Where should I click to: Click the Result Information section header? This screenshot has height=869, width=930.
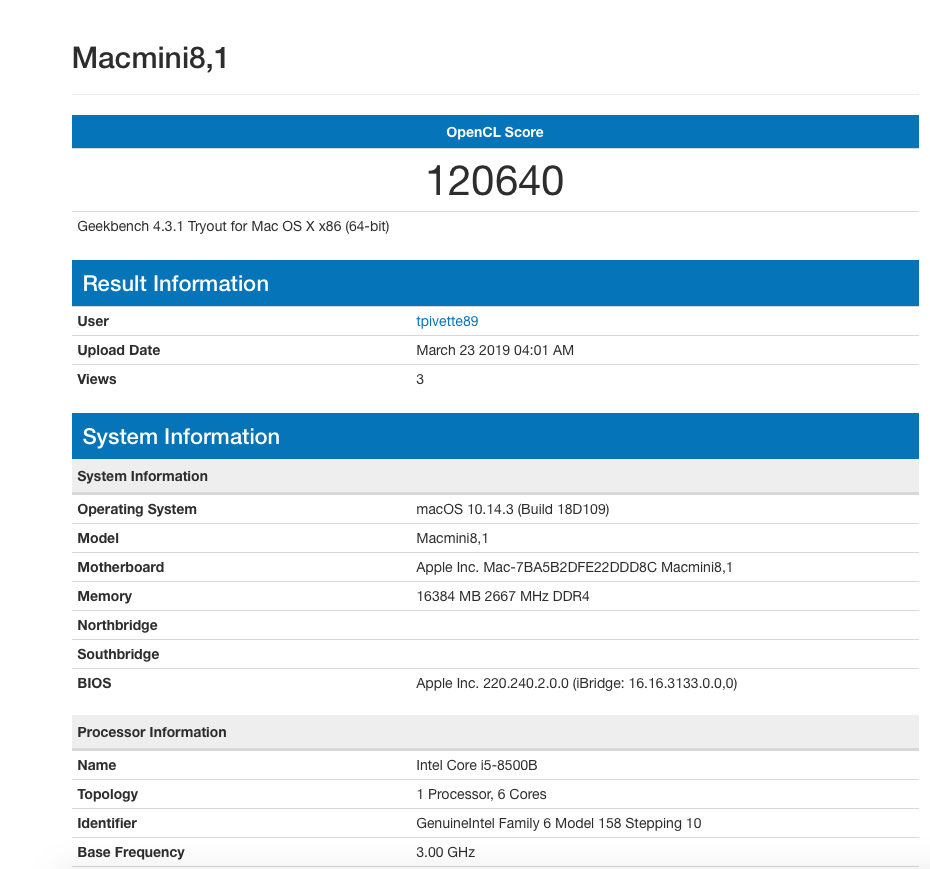click(x=495, y=283)
